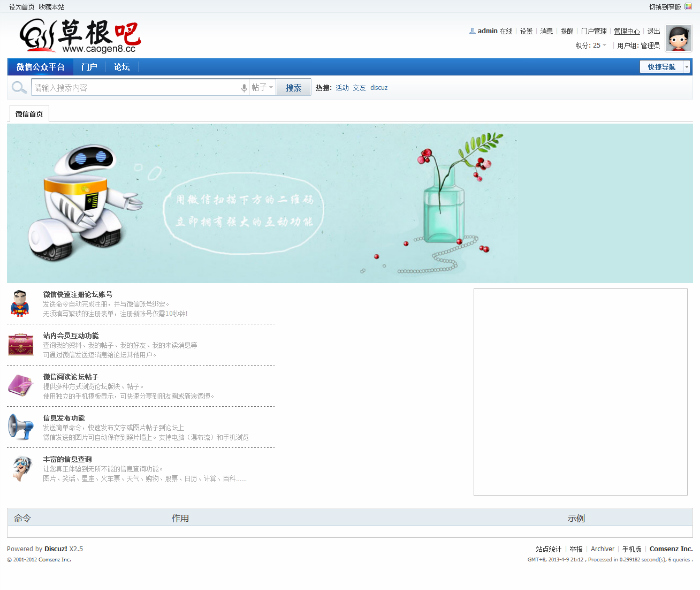Select the 微信首页 tab
Viewport: 700px width, 590px height.
[x=28, y=114]
